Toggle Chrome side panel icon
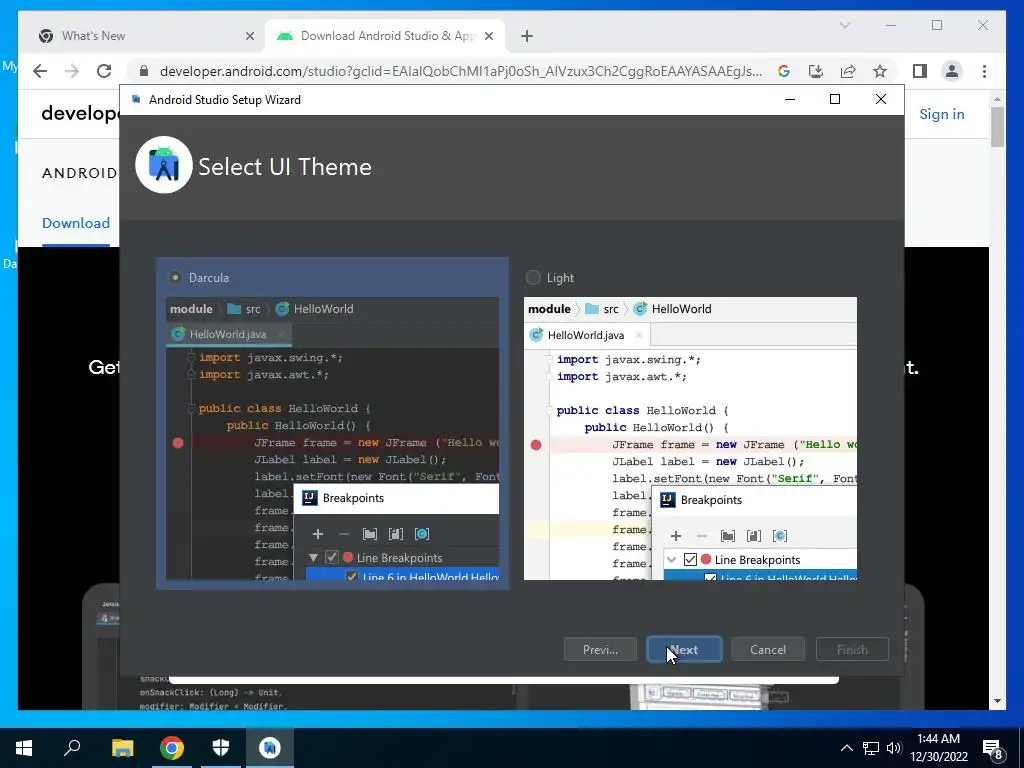The image size is (1024, 768). 920,71
